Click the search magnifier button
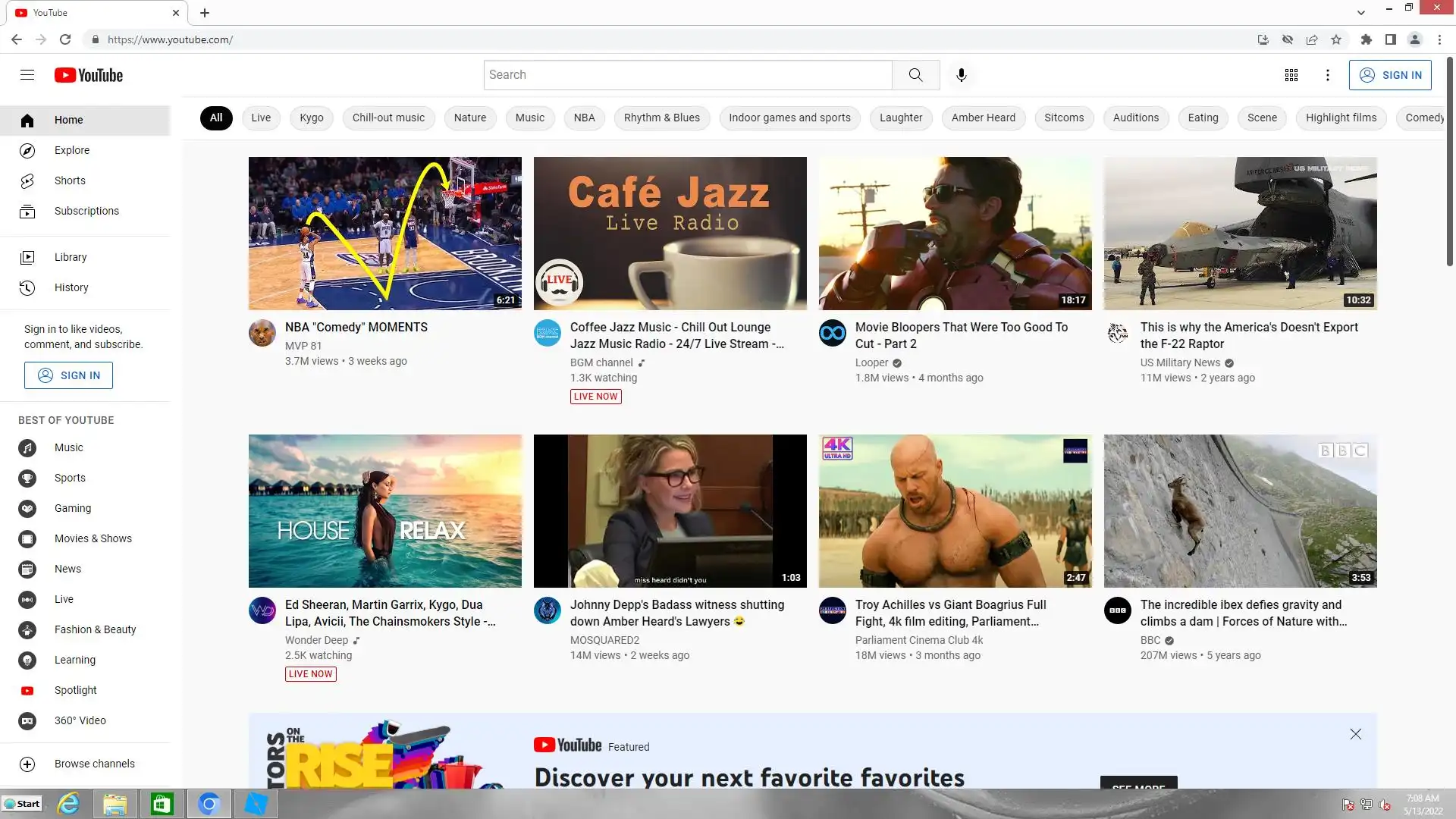Viewport: 1456px width, 819px height. click(x=915, y=74)
